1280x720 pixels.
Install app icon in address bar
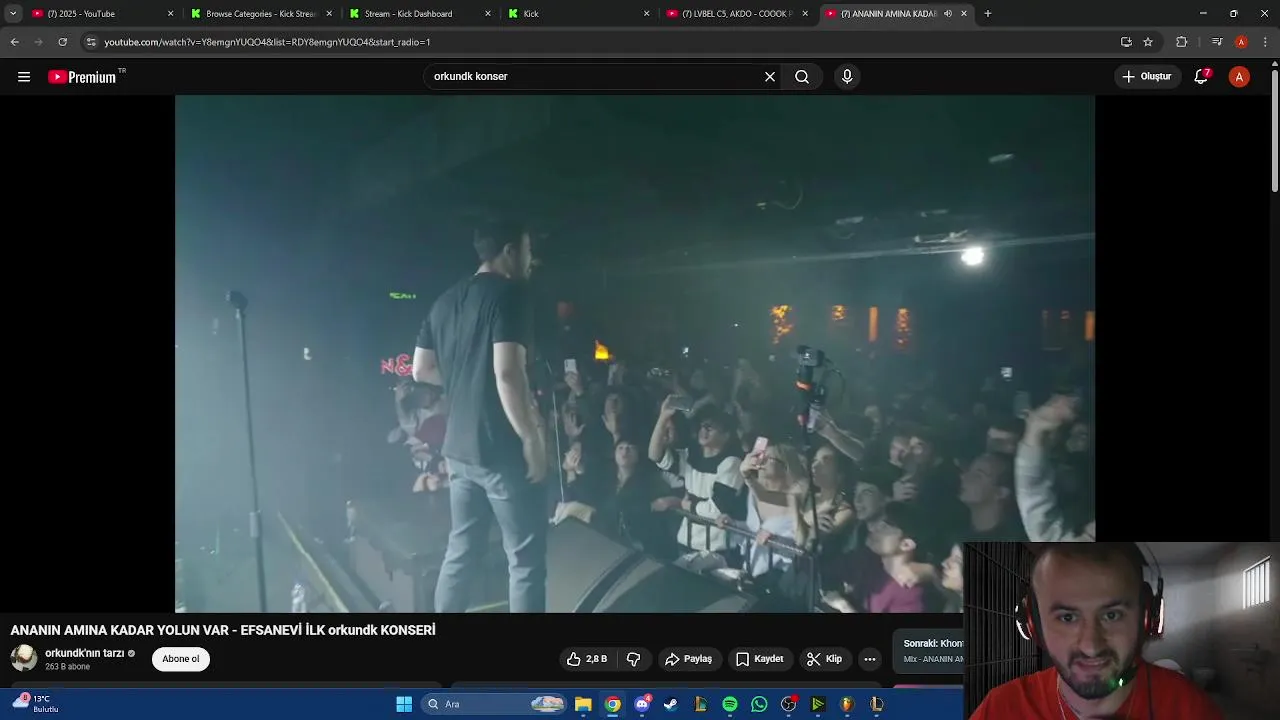1126,42
